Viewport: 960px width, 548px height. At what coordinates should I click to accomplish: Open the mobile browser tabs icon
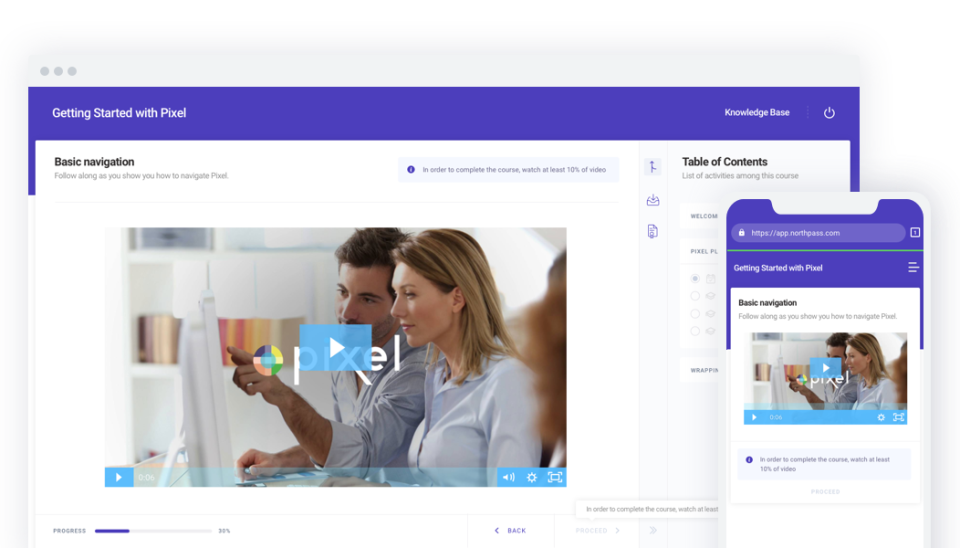point(915,233)
